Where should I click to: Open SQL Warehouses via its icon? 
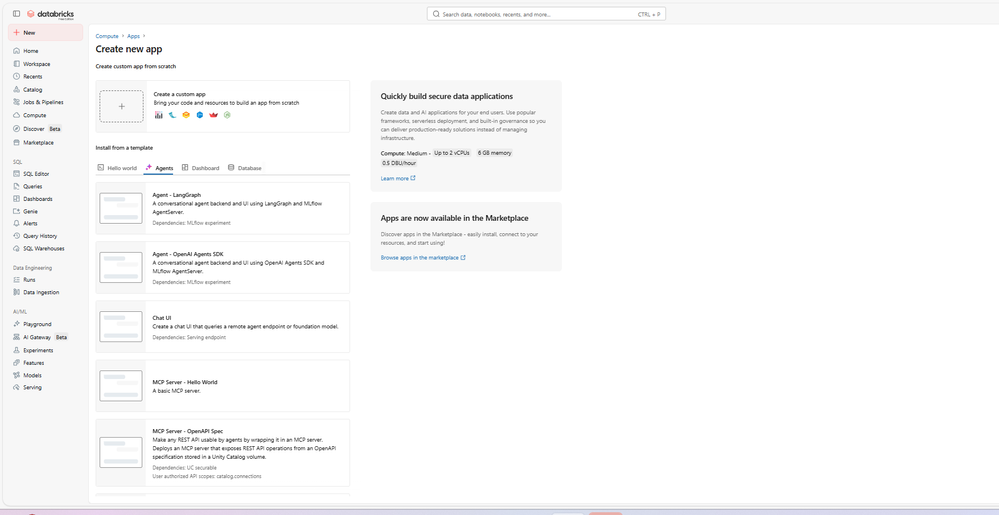17,249
